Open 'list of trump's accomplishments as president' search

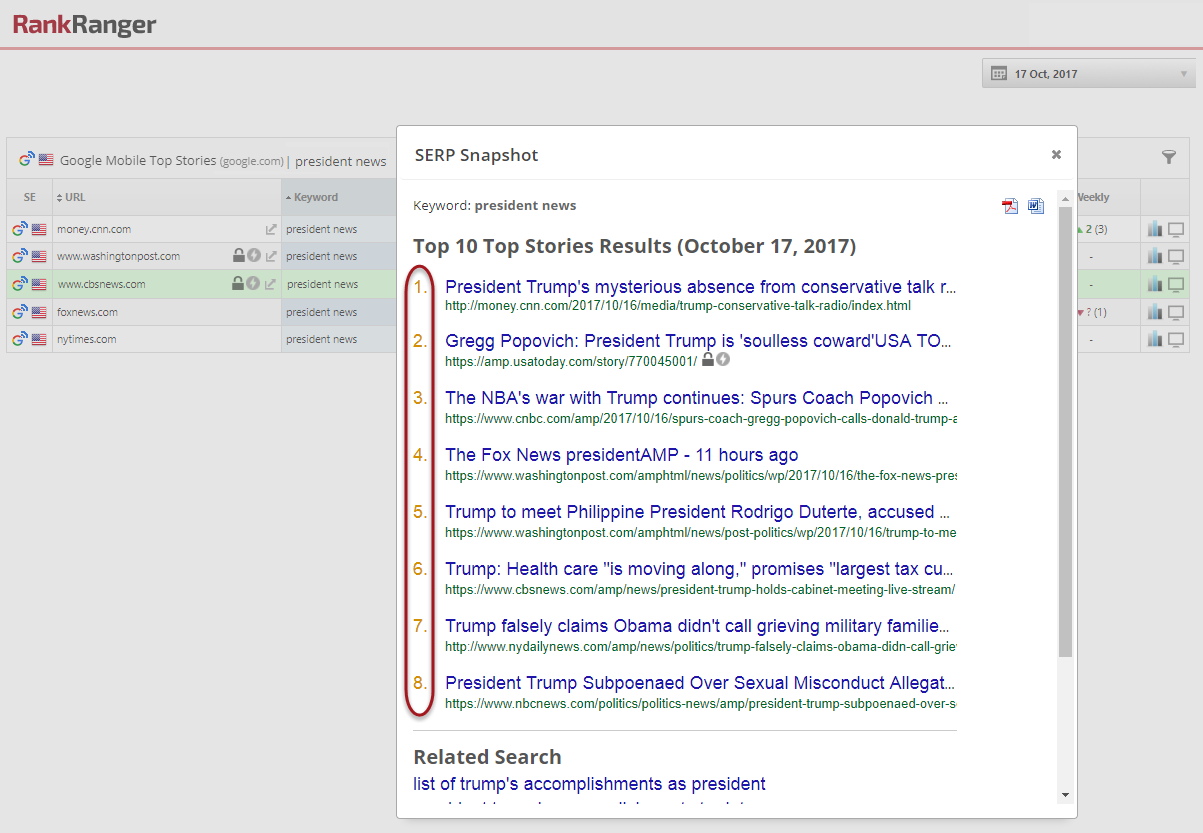click(589, 784)
